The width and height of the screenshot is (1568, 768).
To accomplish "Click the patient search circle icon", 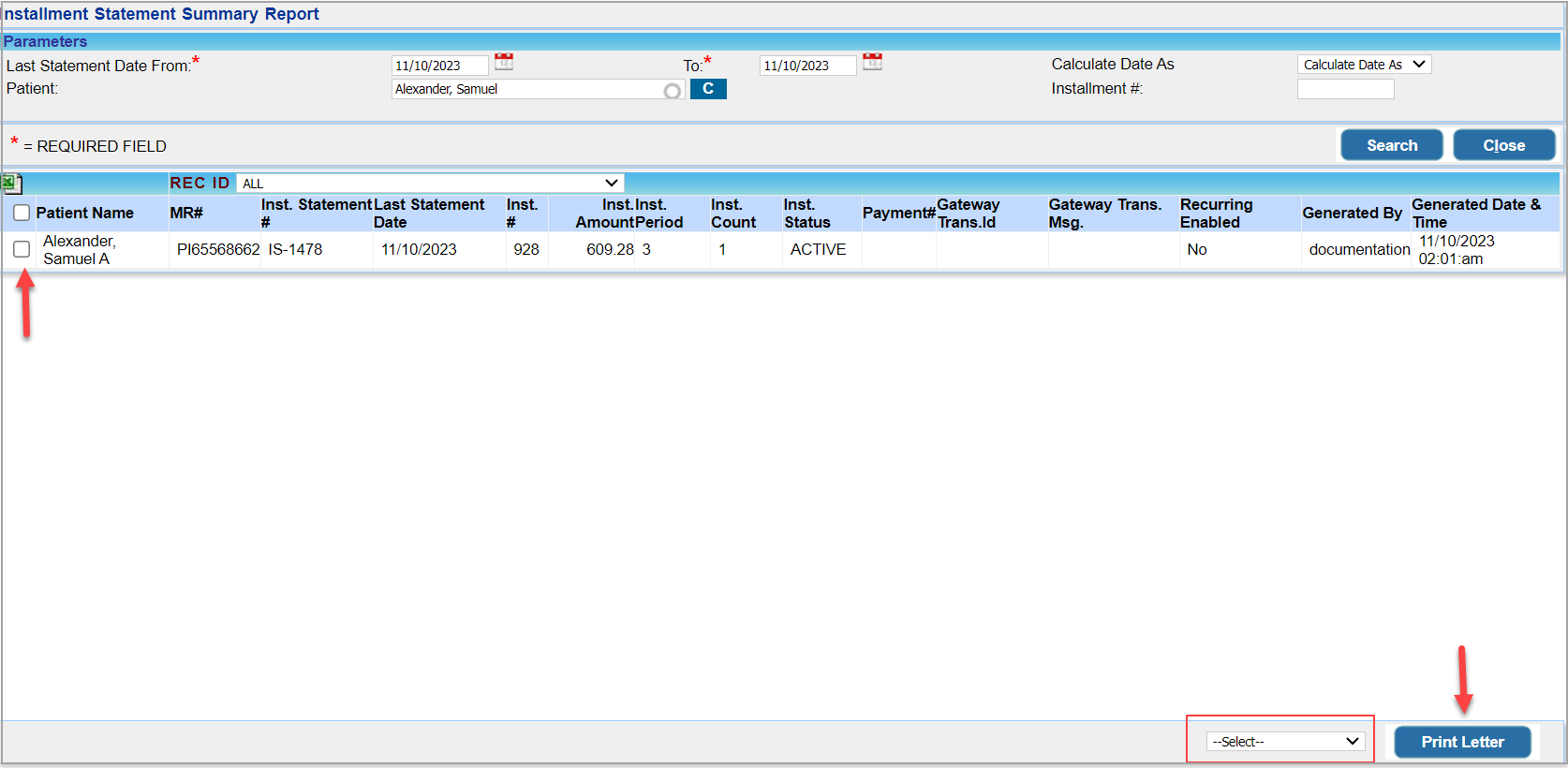I will [672, 91].
